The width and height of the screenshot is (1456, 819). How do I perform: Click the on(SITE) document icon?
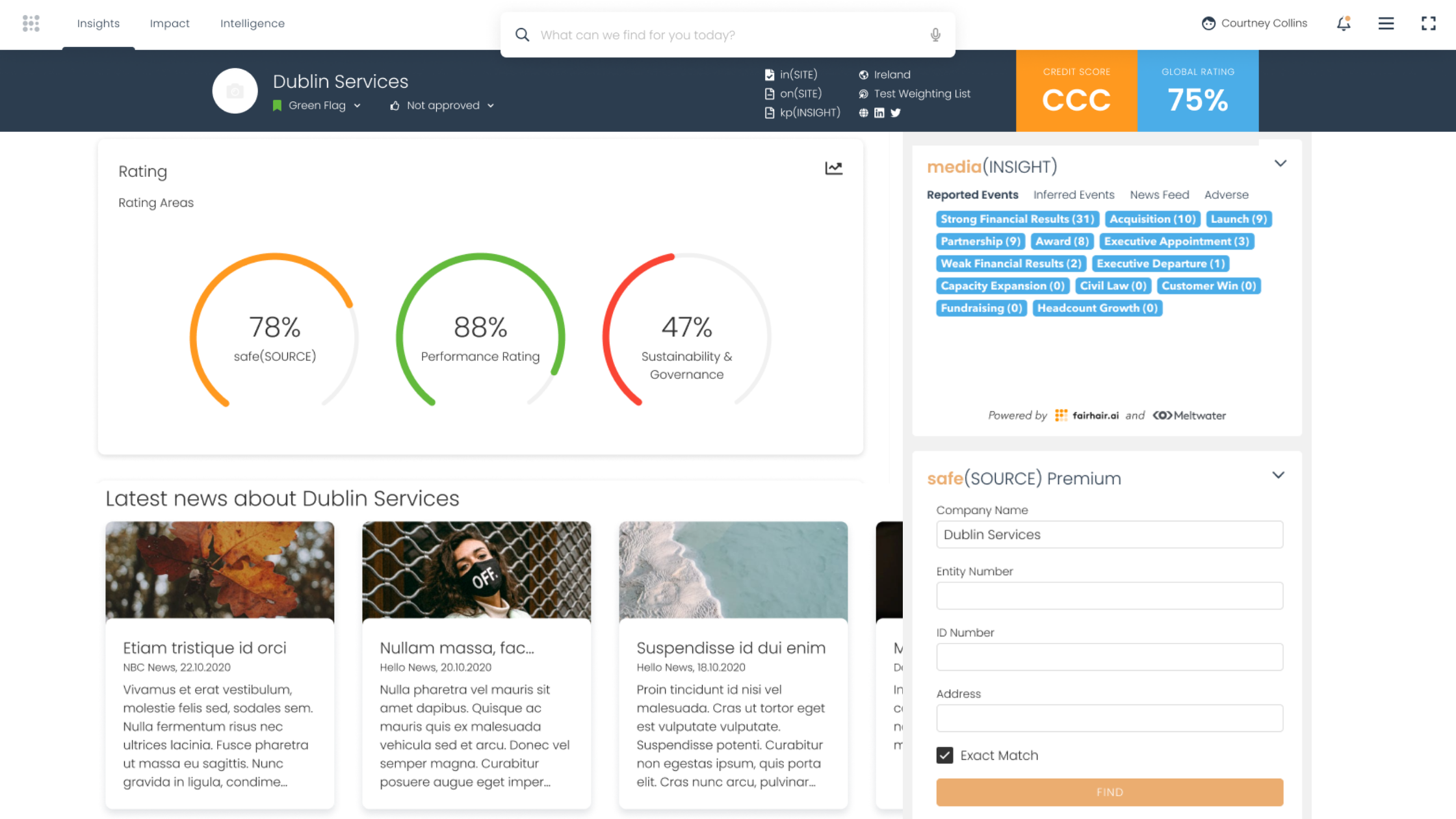[x=770, y=93]
